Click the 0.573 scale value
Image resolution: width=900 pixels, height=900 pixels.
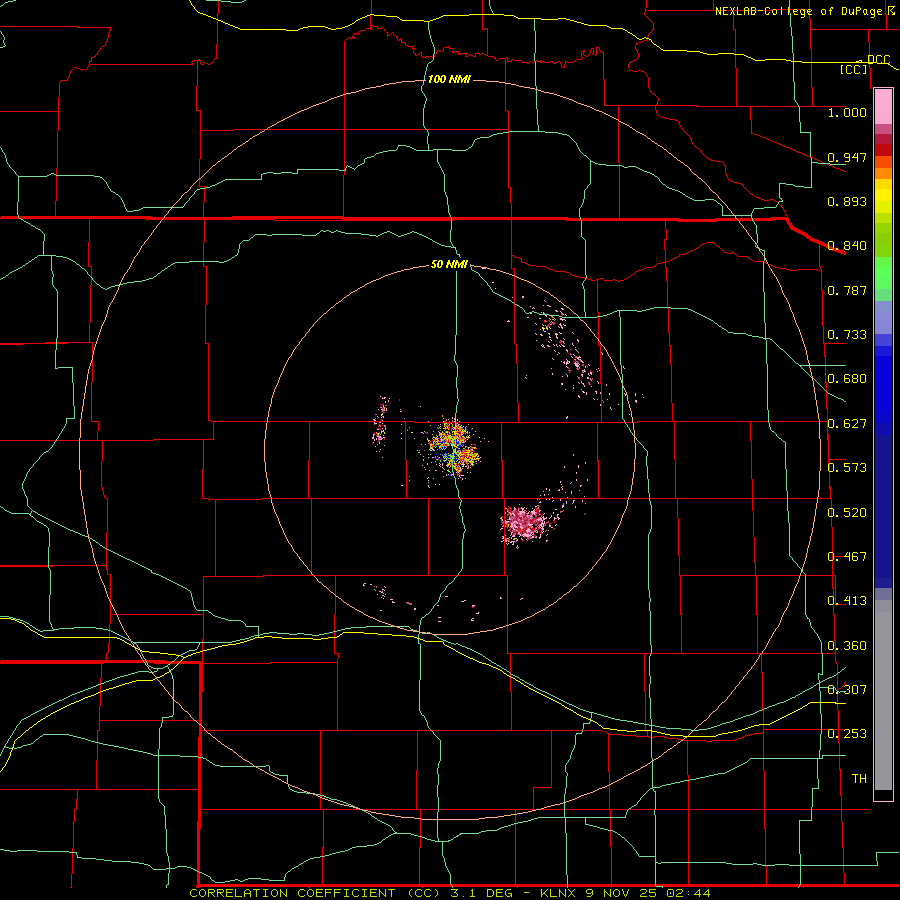[847, 468]
